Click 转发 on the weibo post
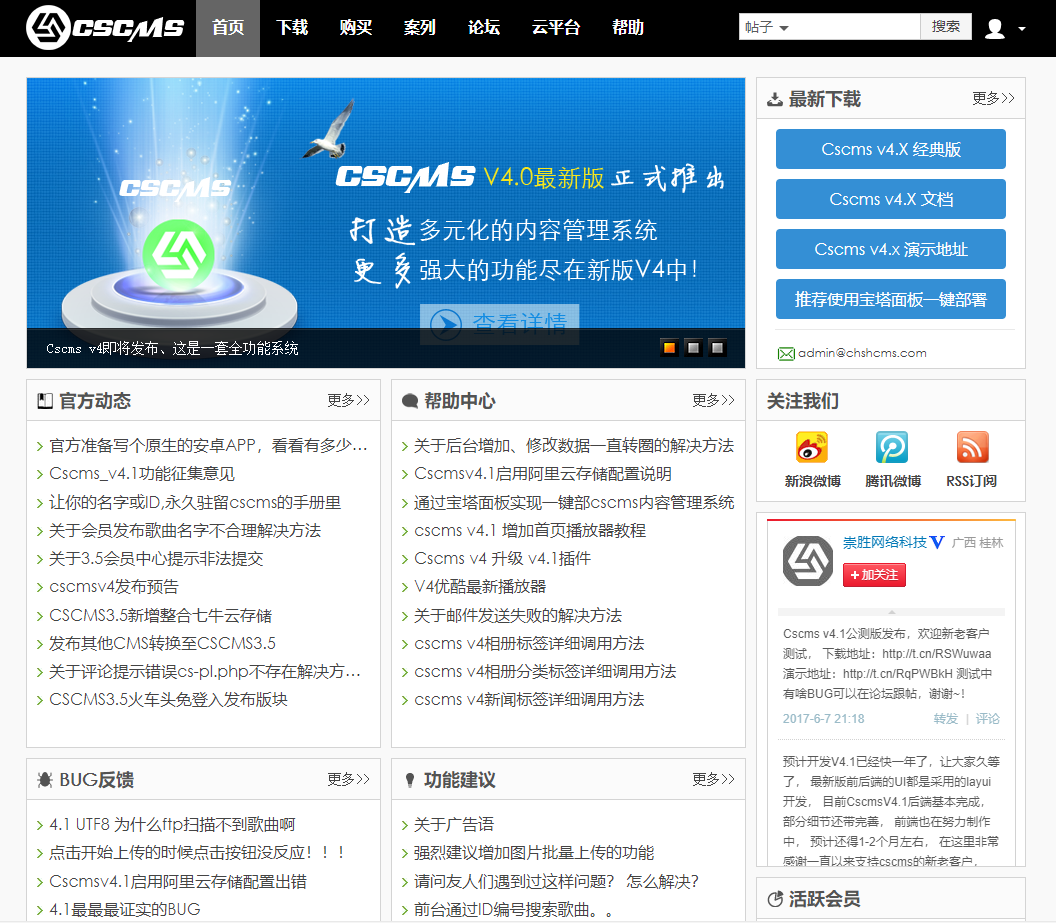The image size is (1056, 923). coord(946,719)
